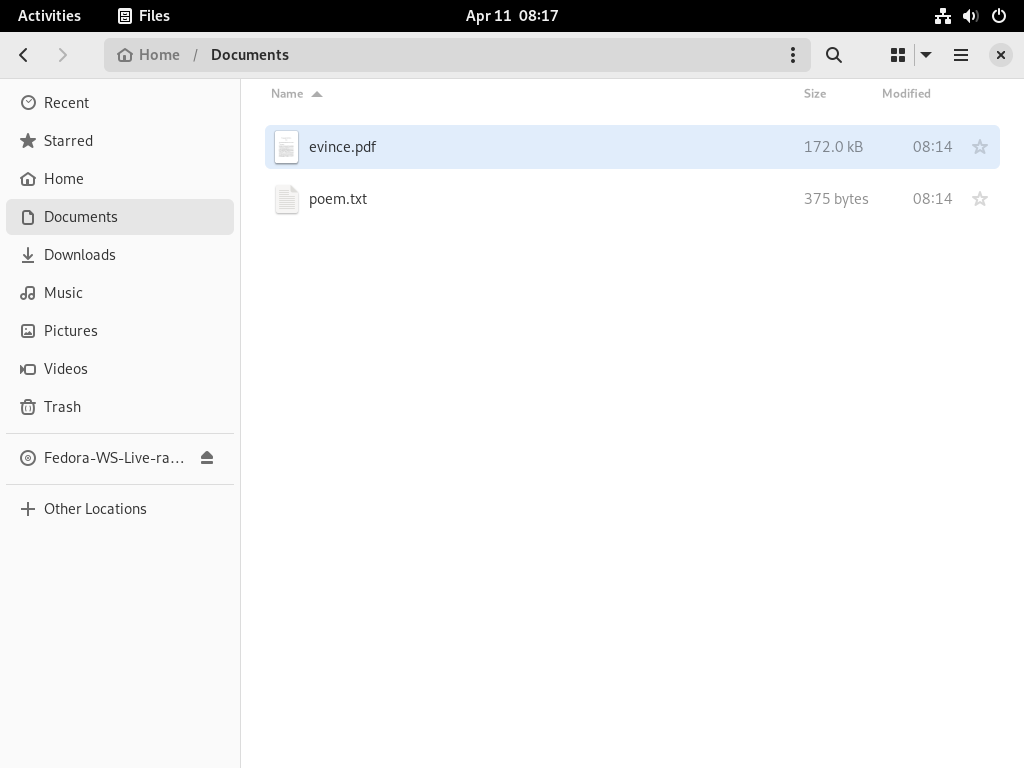Open Starred in the sidebar
The width and height of the screenshot is (1024, 768).
120,140
